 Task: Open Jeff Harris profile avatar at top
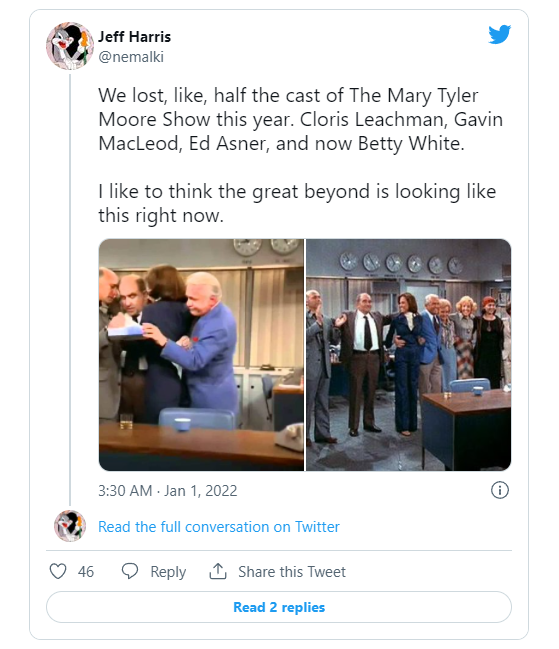(70, 46)
